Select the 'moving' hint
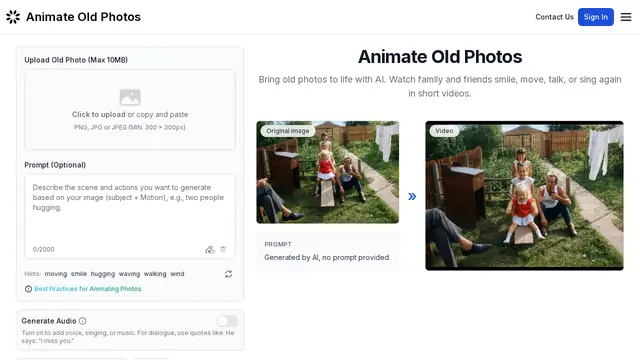The width and height of the screenshot is (640, 360). pos(56,274)
